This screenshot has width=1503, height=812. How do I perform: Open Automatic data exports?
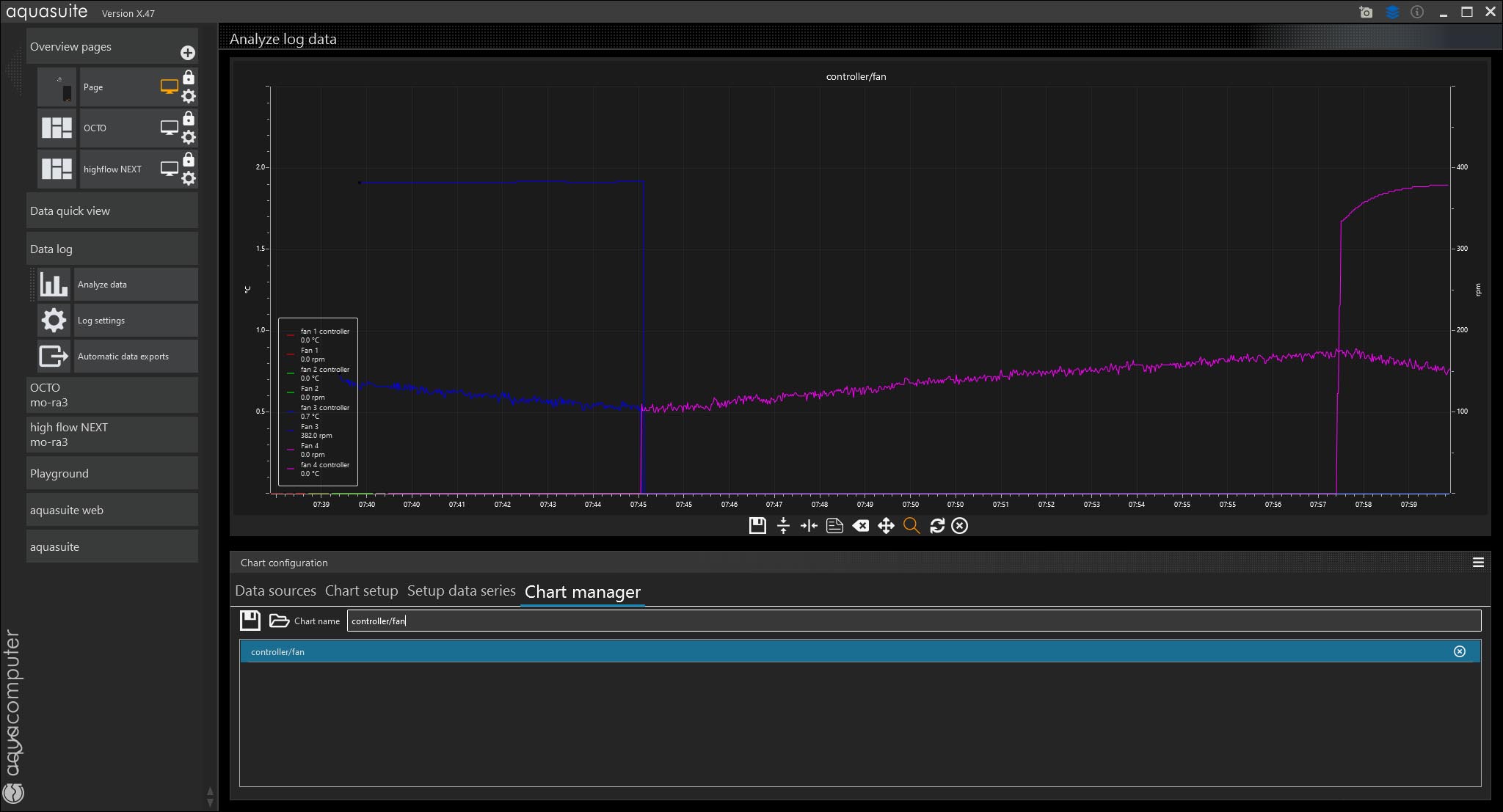pos(123,356)
